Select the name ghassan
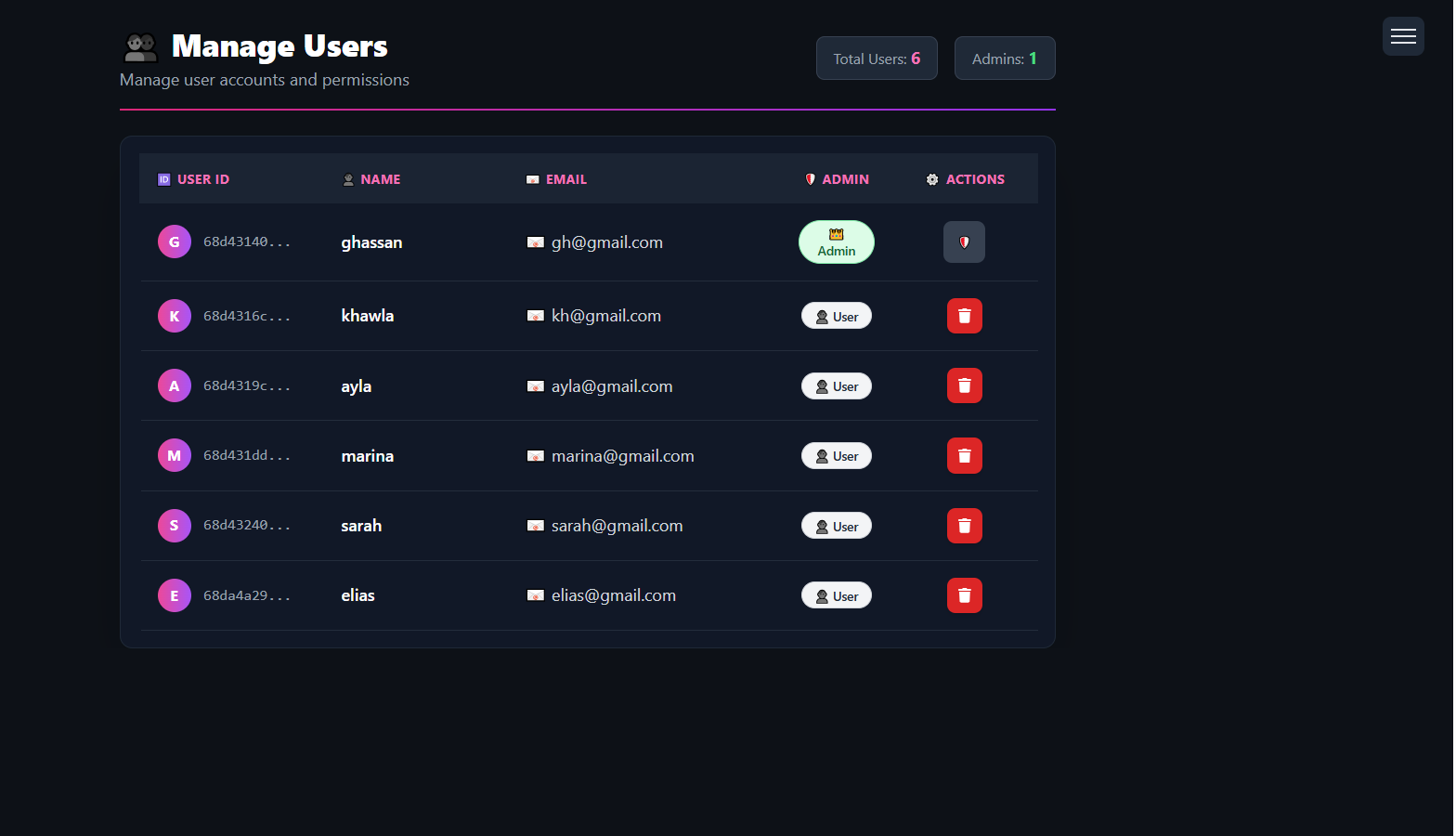Screen dimensions: 1456x836 371,242
